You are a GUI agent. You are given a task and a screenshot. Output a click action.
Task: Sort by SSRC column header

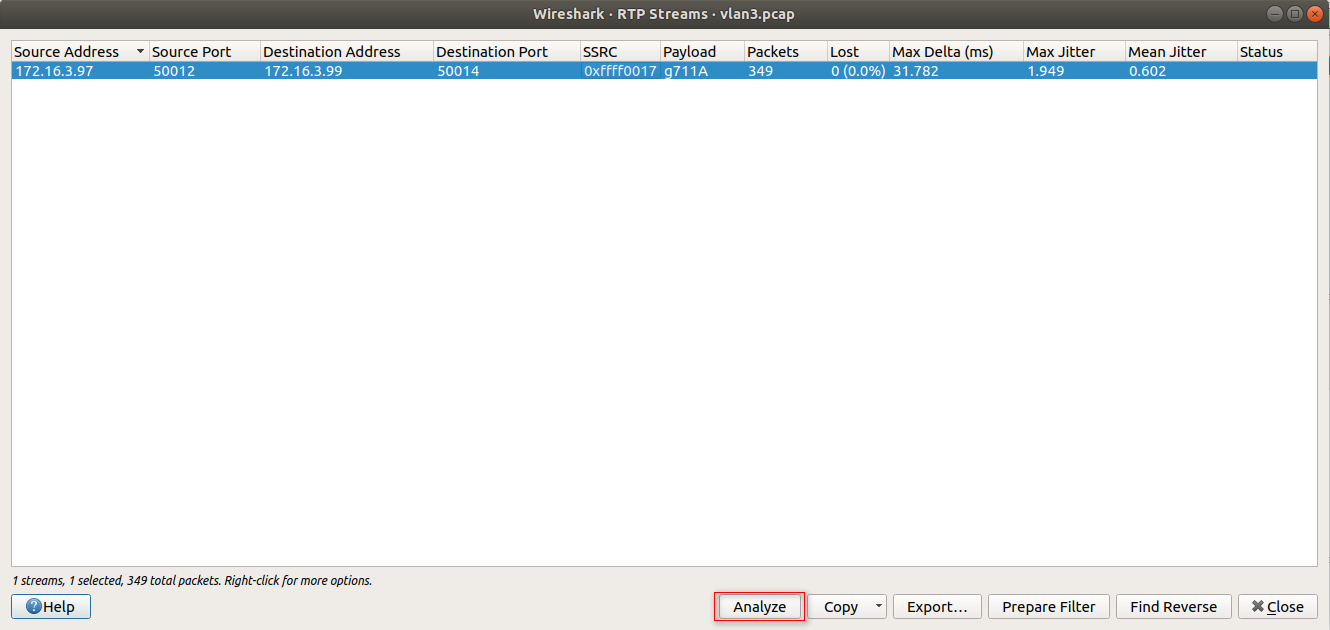coord(620,52)
